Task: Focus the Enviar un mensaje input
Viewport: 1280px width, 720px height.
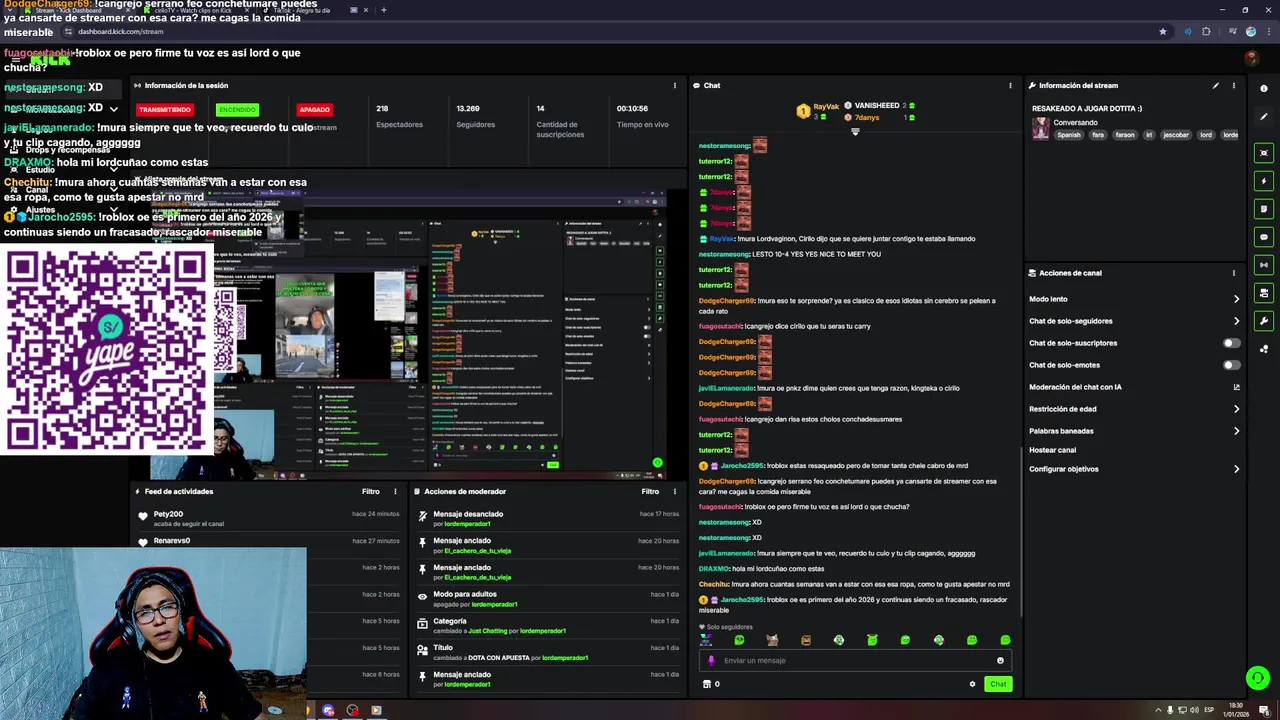Action: click(855, 660)
